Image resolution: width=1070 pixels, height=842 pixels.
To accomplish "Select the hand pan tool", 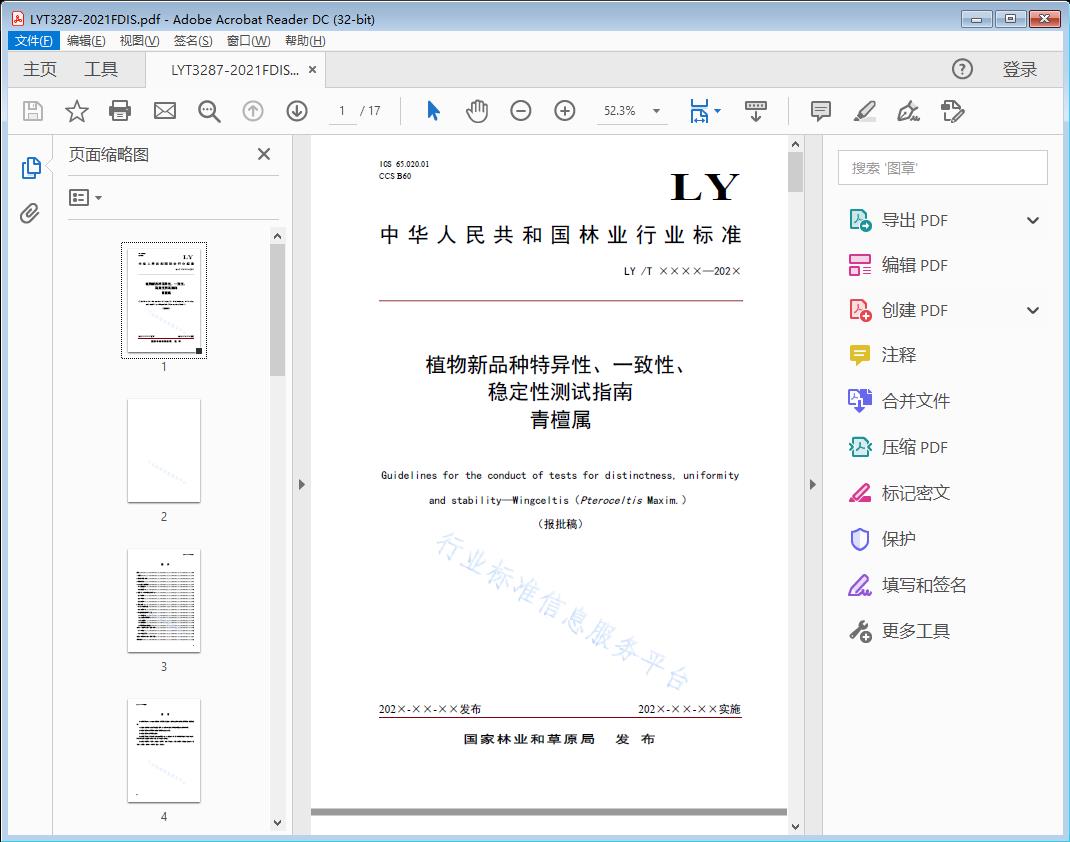I will 477,111.
